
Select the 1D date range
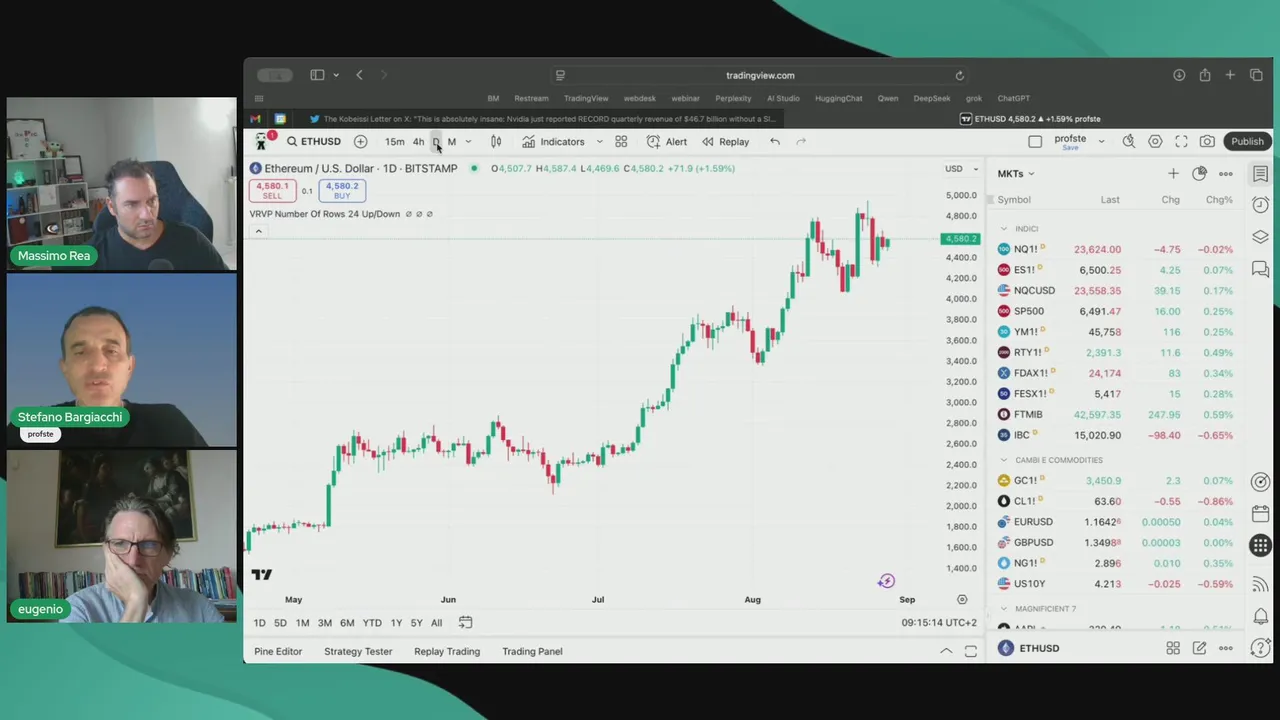click(259, 623)
